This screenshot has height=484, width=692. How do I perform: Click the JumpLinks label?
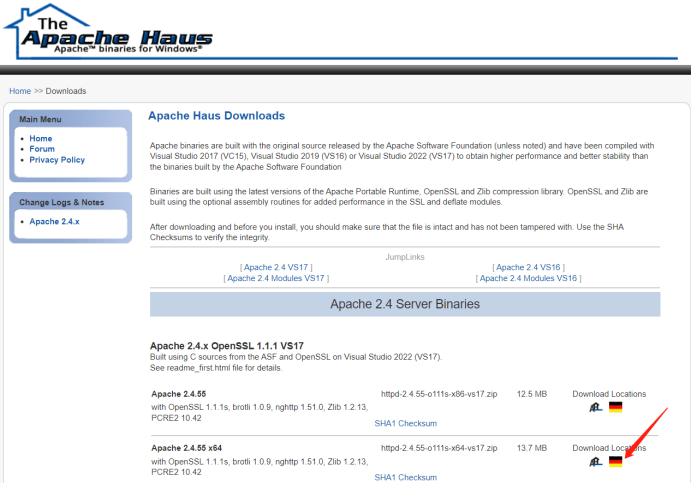point(405,257)
